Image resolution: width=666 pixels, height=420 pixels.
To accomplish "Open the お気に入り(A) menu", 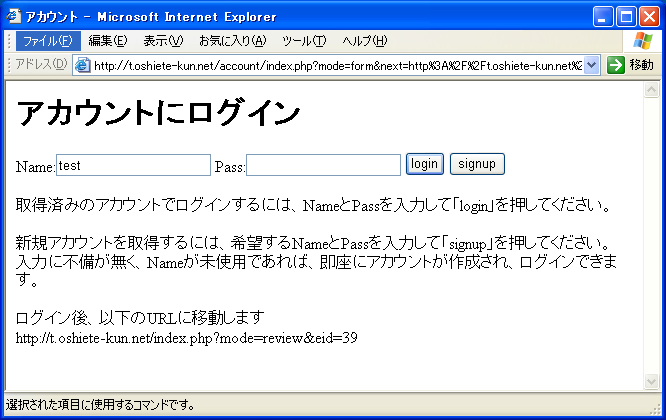I will 232,41.
